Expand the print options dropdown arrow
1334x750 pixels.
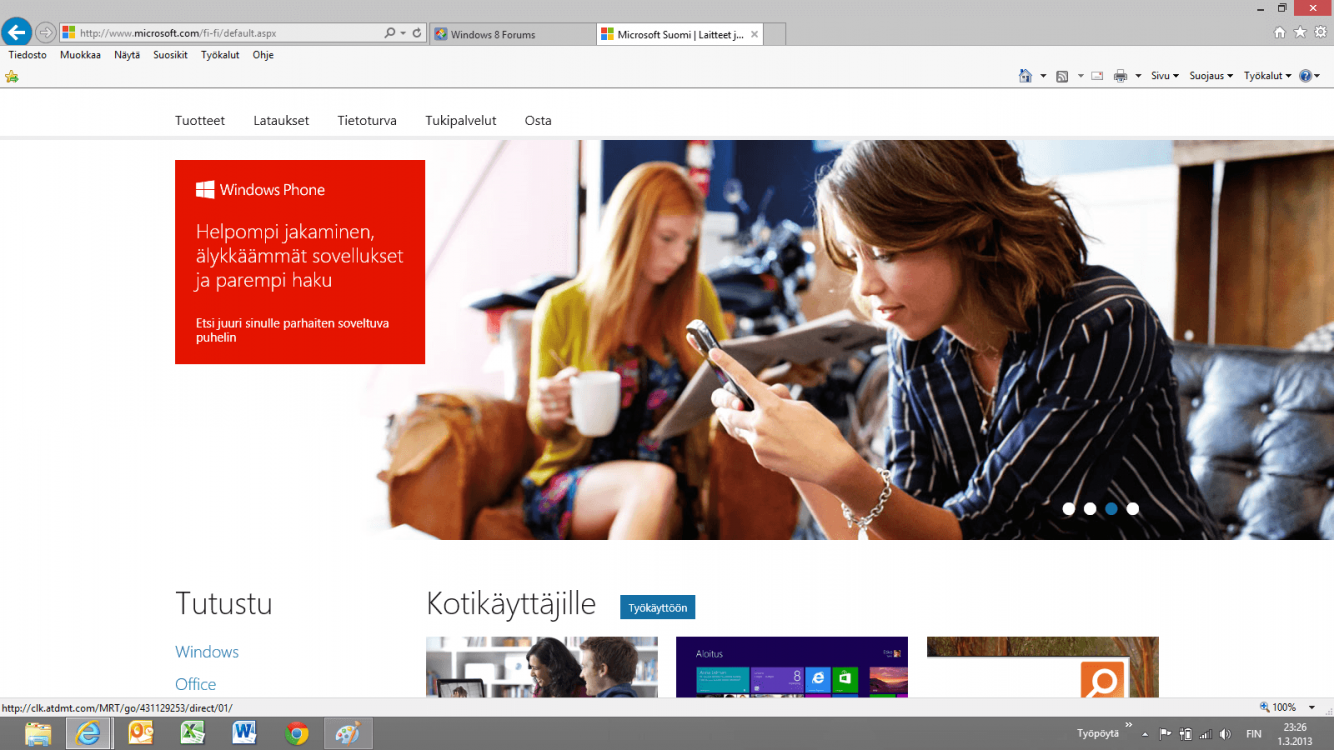click(1138, 76)
